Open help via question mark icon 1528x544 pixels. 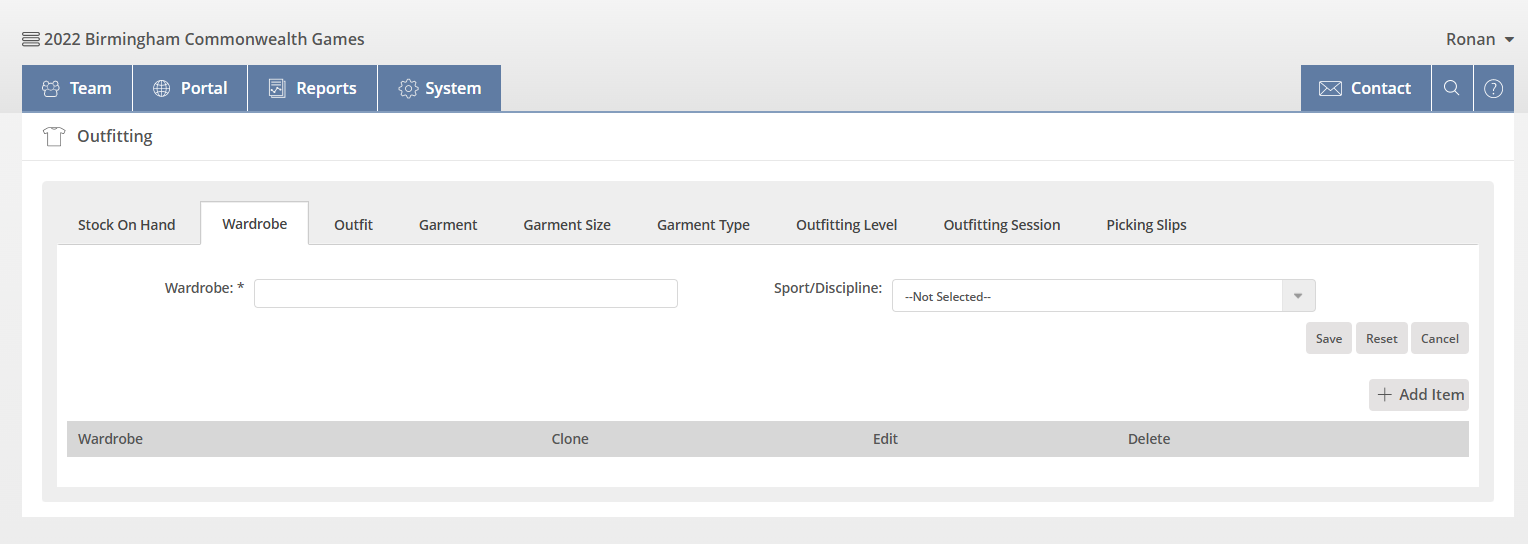click(x=1493, y=88)
